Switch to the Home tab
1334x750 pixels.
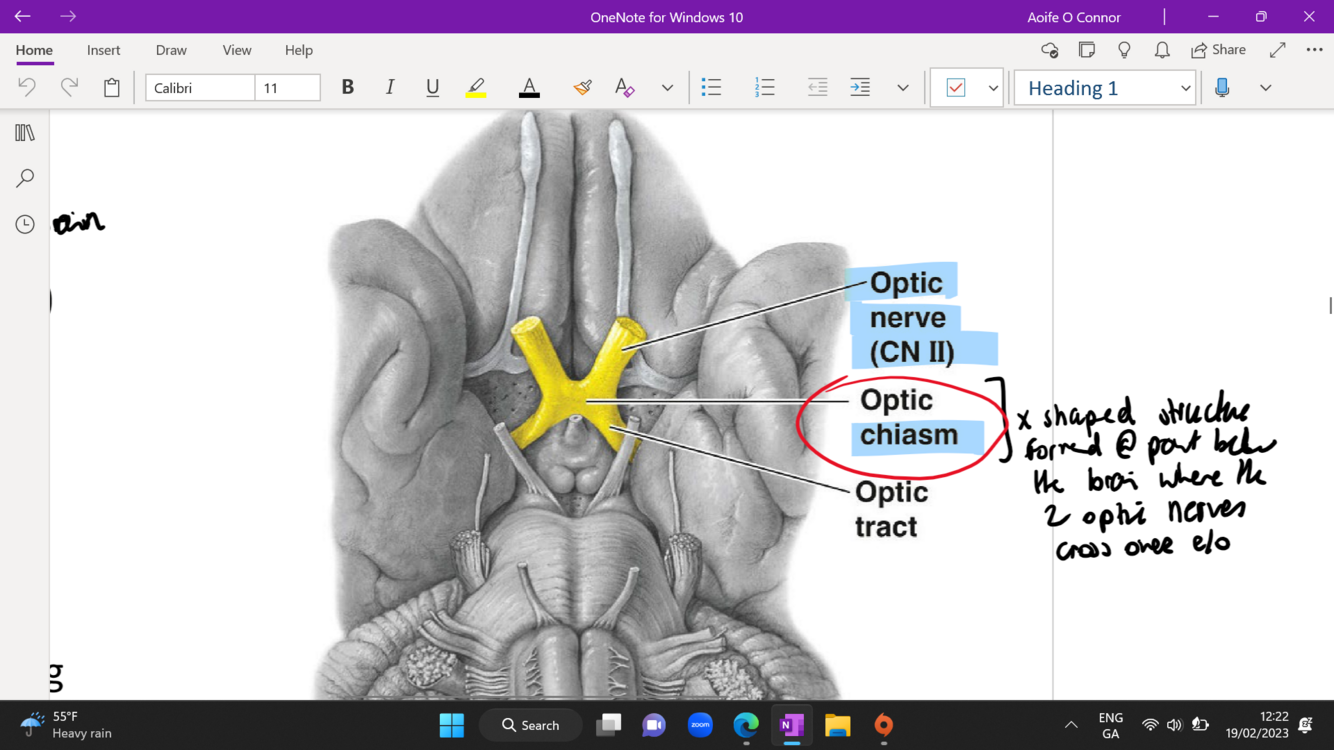click(34, 50)
